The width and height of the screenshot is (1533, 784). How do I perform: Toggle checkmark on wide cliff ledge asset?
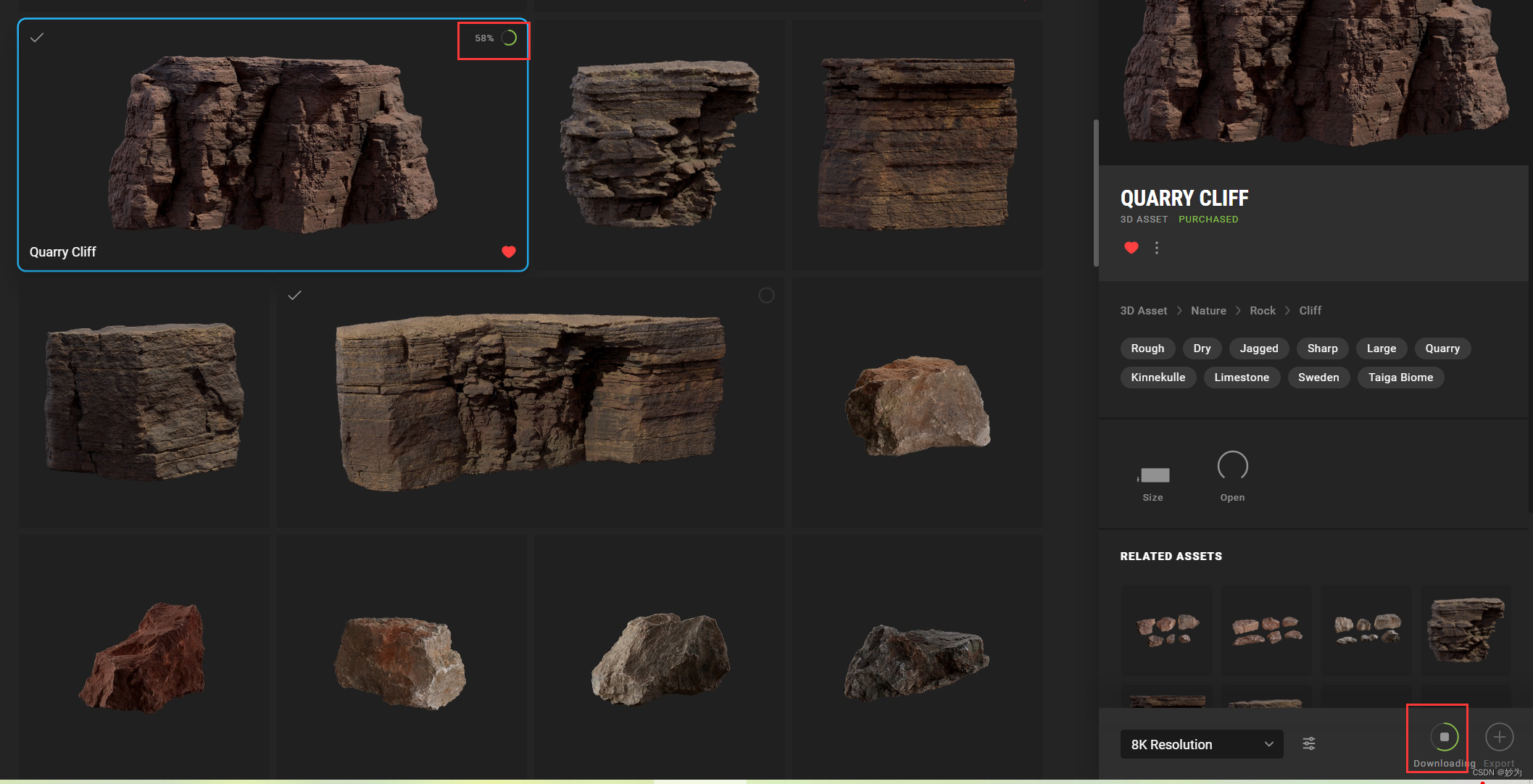pos(294,295)
